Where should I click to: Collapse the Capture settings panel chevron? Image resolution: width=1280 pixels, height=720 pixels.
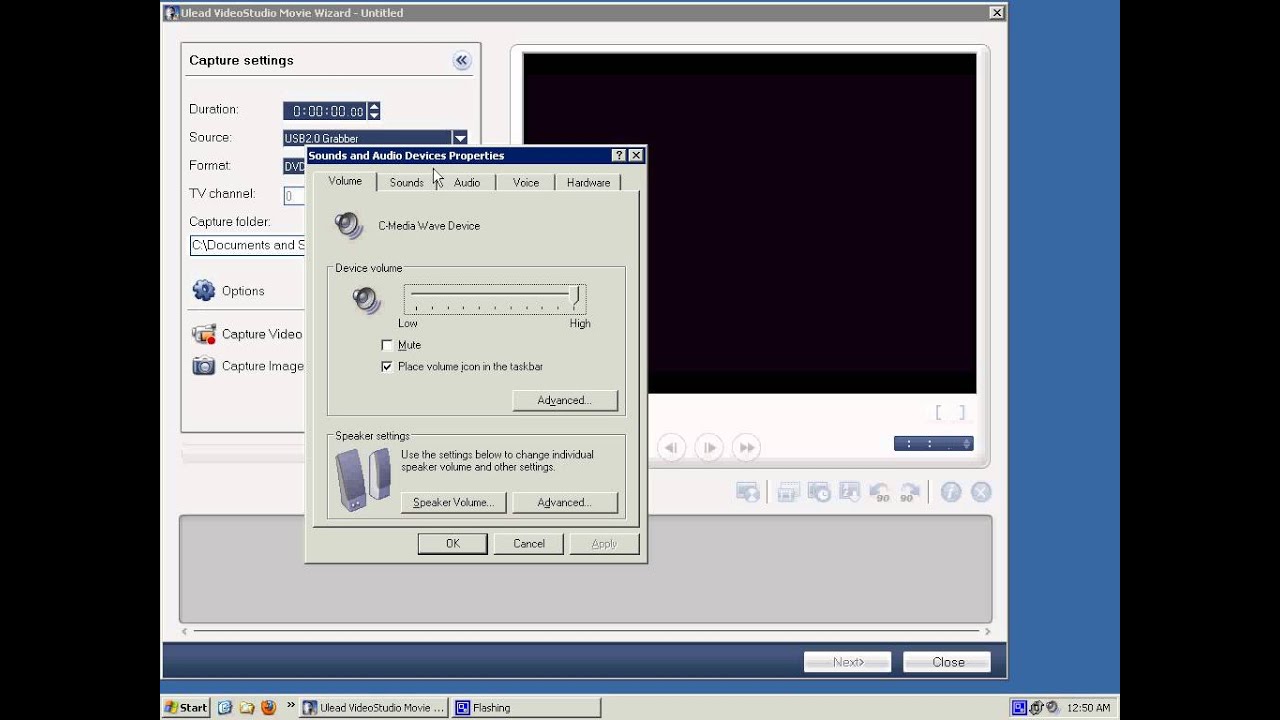pyautogui.click(x=461, y=61)
